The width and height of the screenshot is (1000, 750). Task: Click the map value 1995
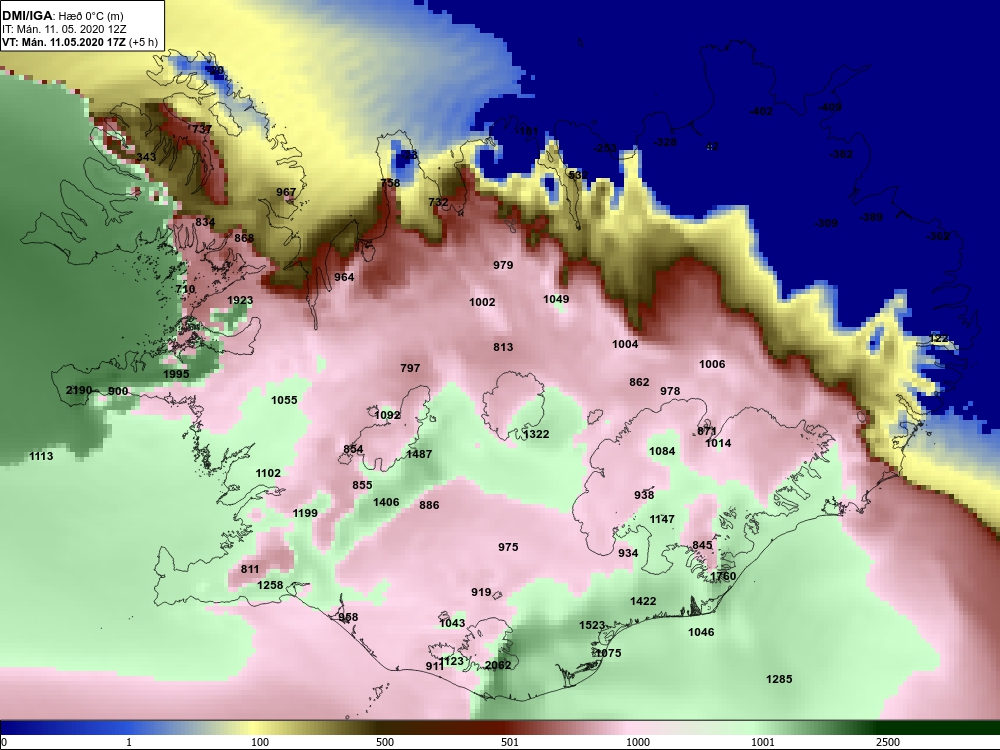point(176,374)
